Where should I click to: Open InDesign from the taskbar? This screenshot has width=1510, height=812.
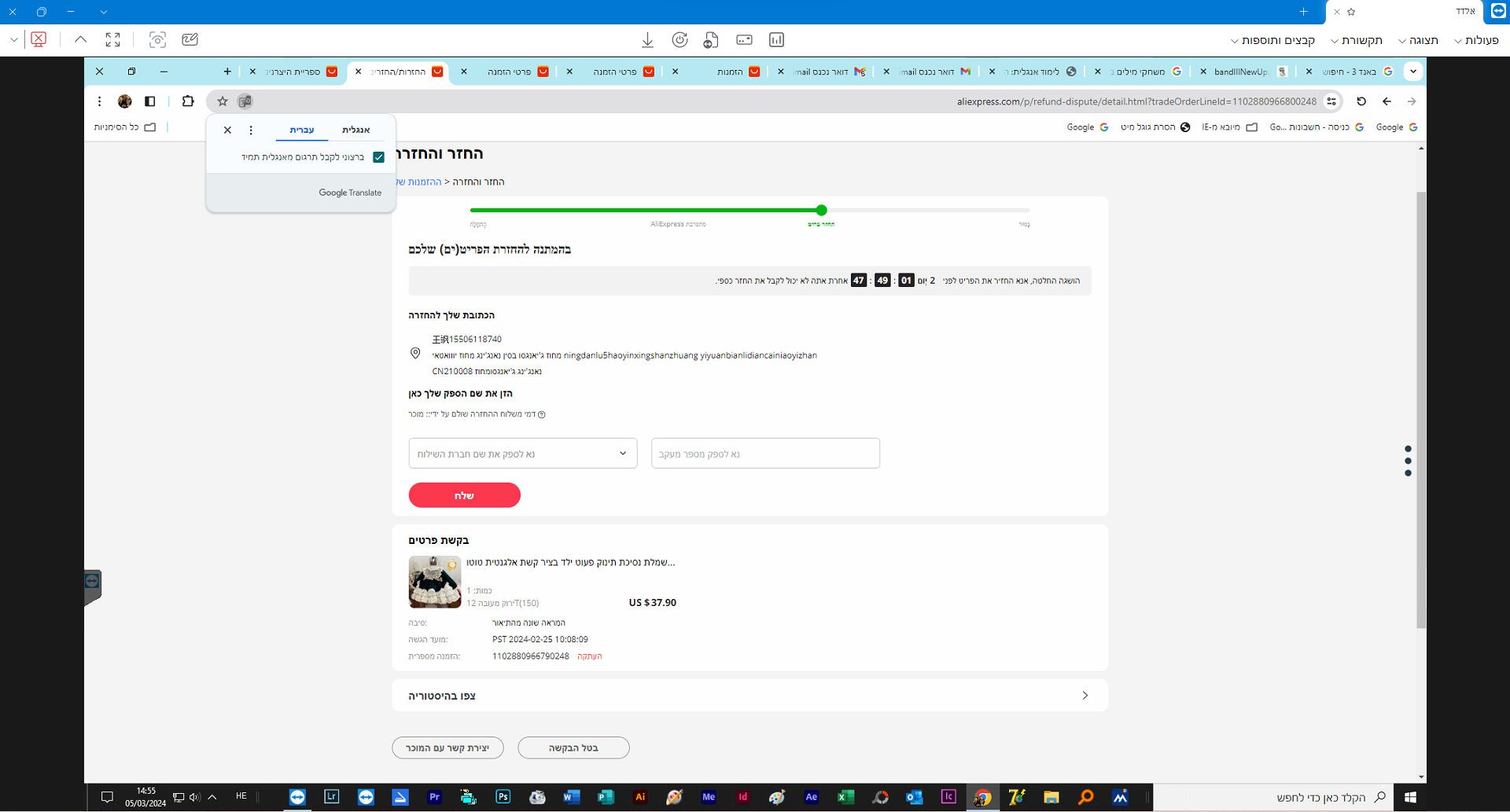[x=742, y=797]
